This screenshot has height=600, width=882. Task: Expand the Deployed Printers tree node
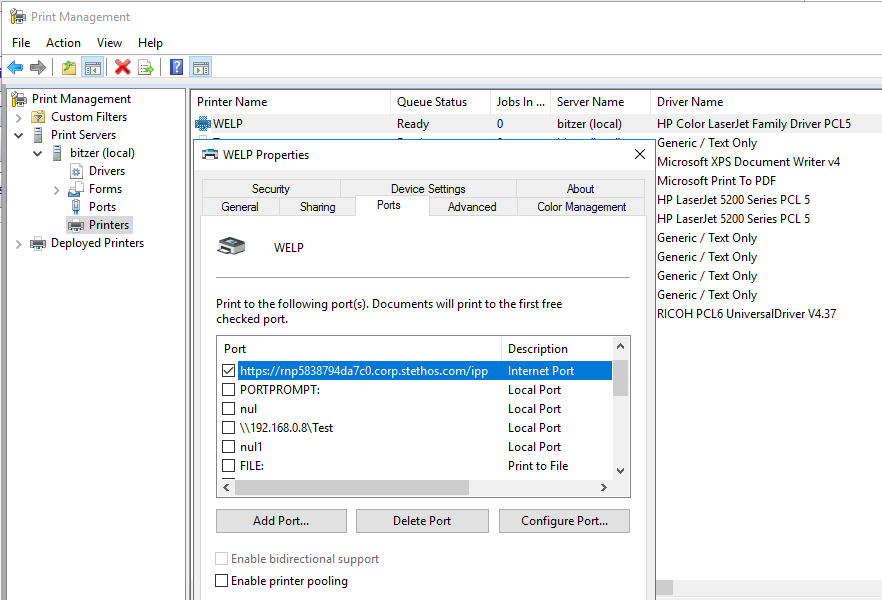pos(18,243)
